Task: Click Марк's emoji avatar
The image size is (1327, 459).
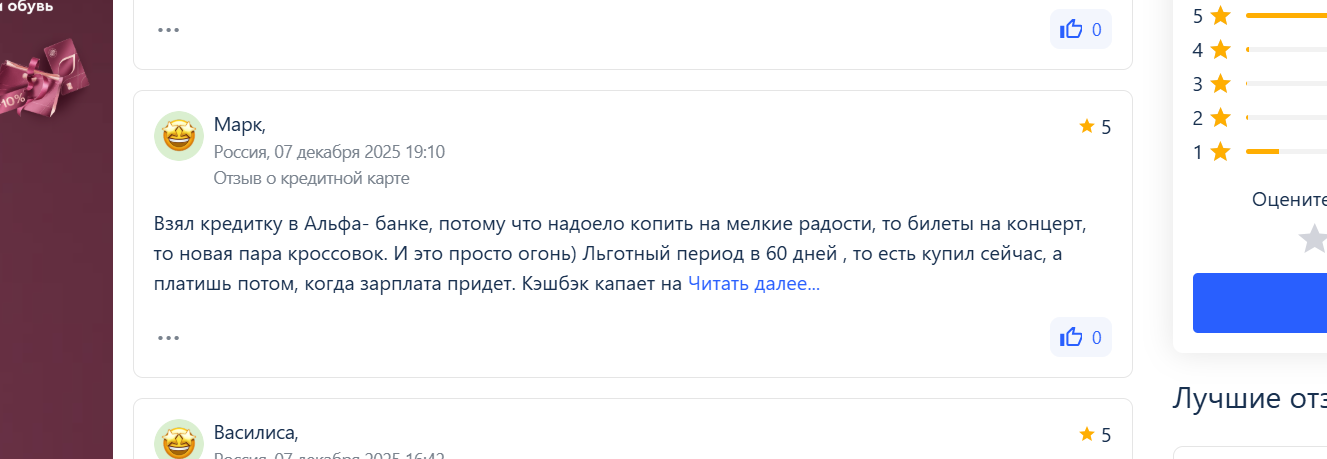Action: (x=179, y=136)
